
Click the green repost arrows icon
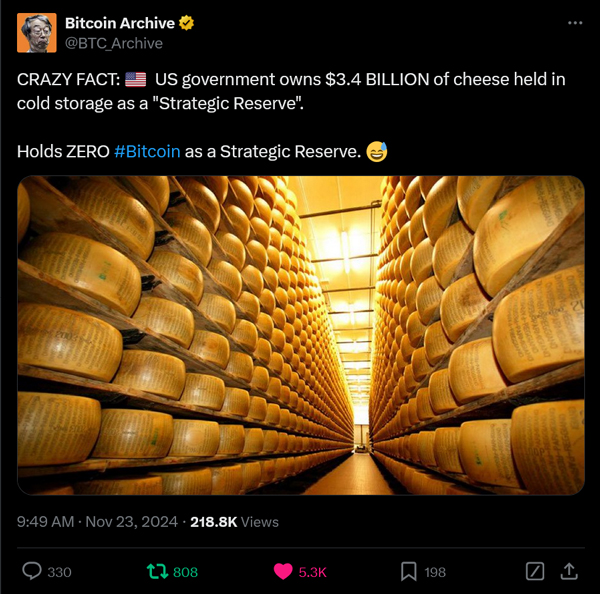pyautogui.click(x=157, y=571)
